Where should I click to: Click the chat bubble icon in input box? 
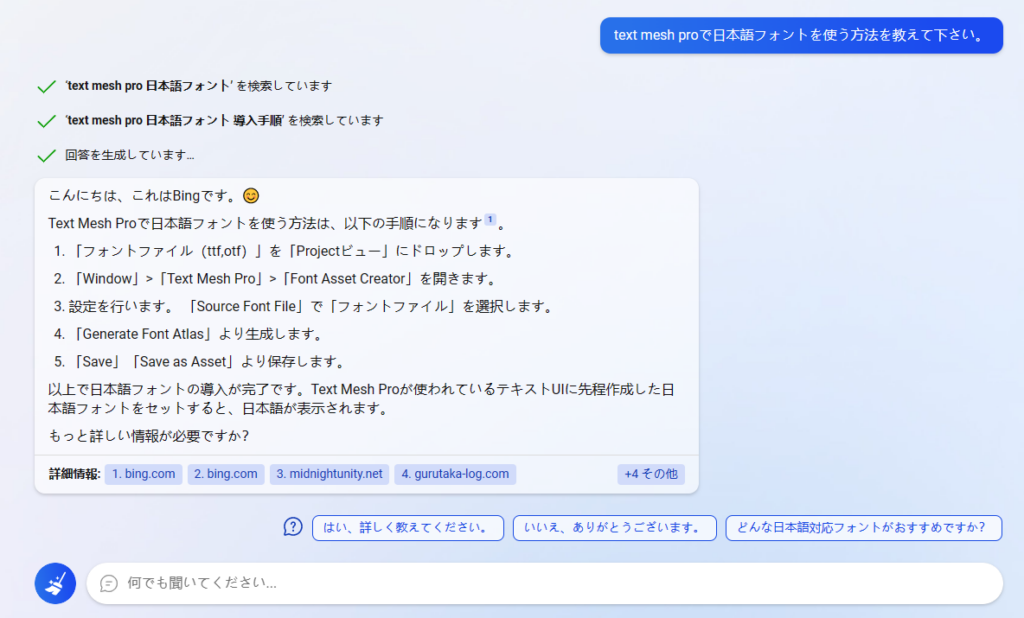pyautogui.click(x=109, y=583)
